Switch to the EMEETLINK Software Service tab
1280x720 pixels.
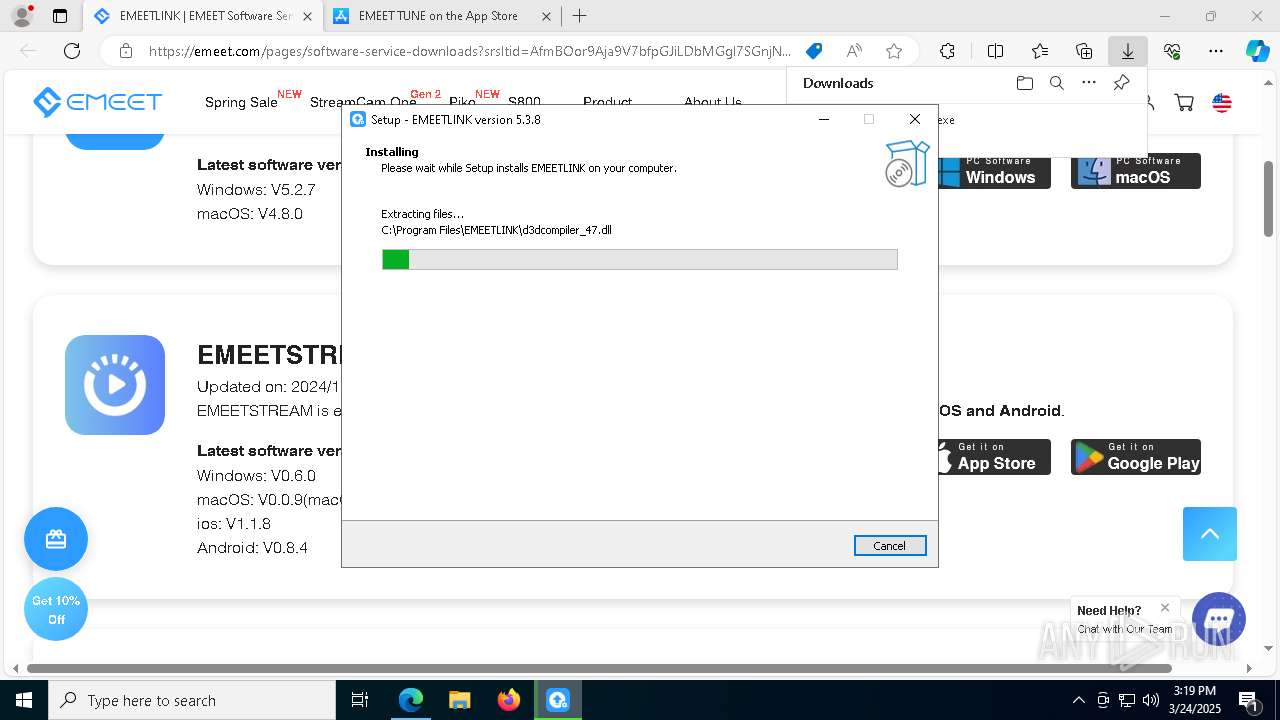(x=204, y=16)
